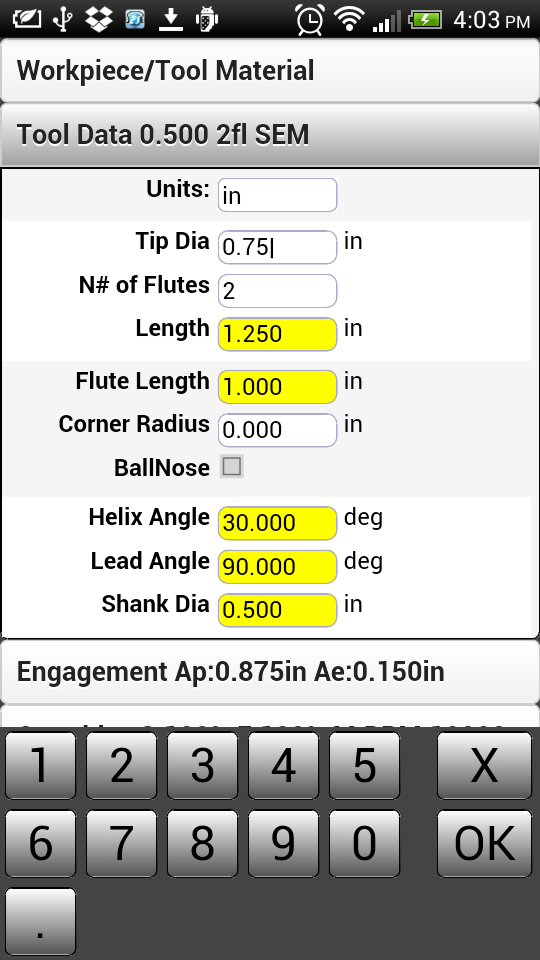540x960 pixels.
Task: Select the Corner Radius input field
Action: pos(277,430)
